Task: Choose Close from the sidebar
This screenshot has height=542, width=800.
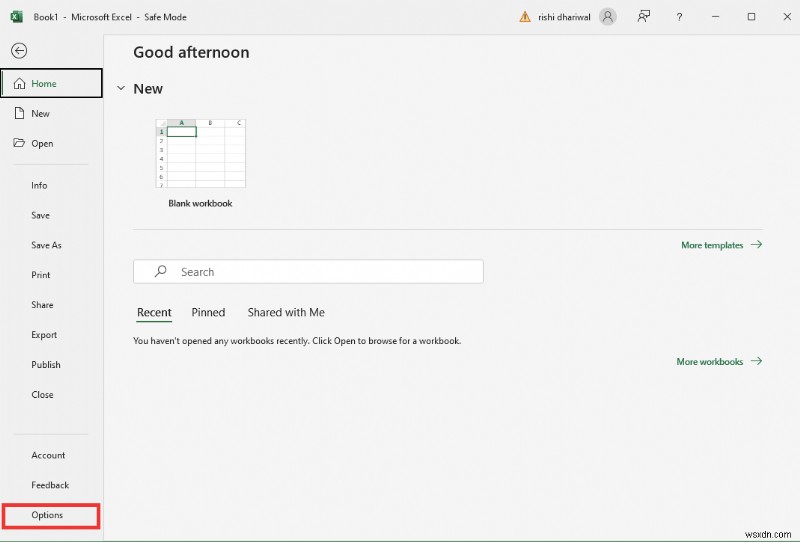Action: 42,395
